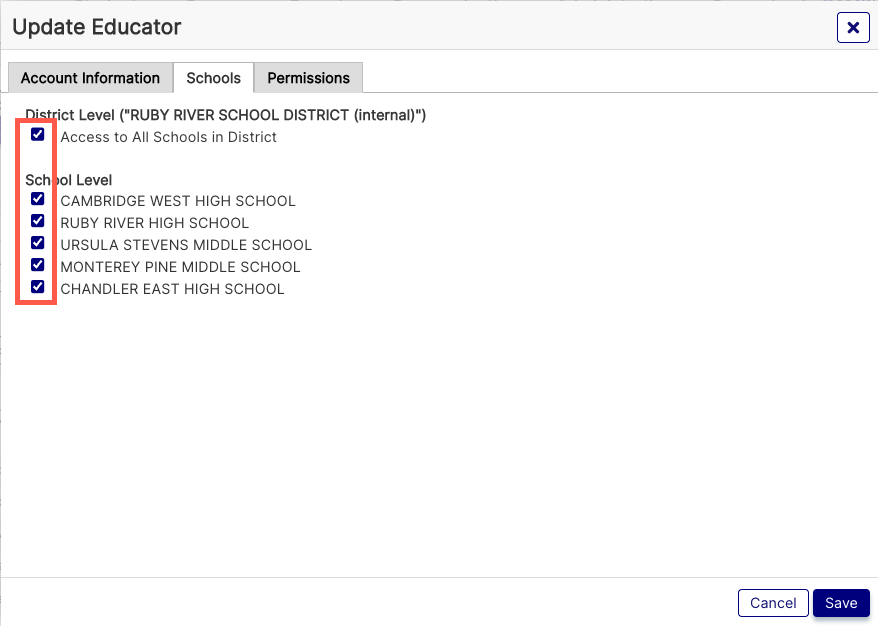Select the Schools tab

pos(213,77)
